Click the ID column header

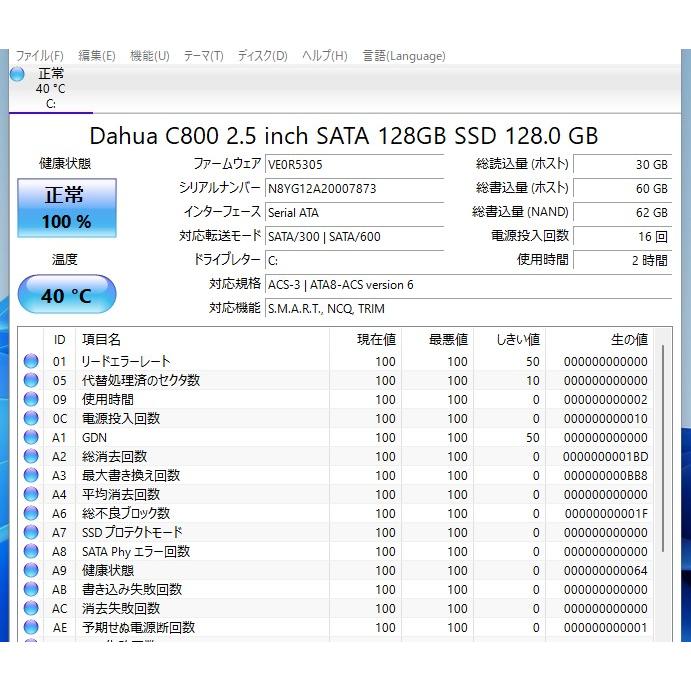pos(59,340)
